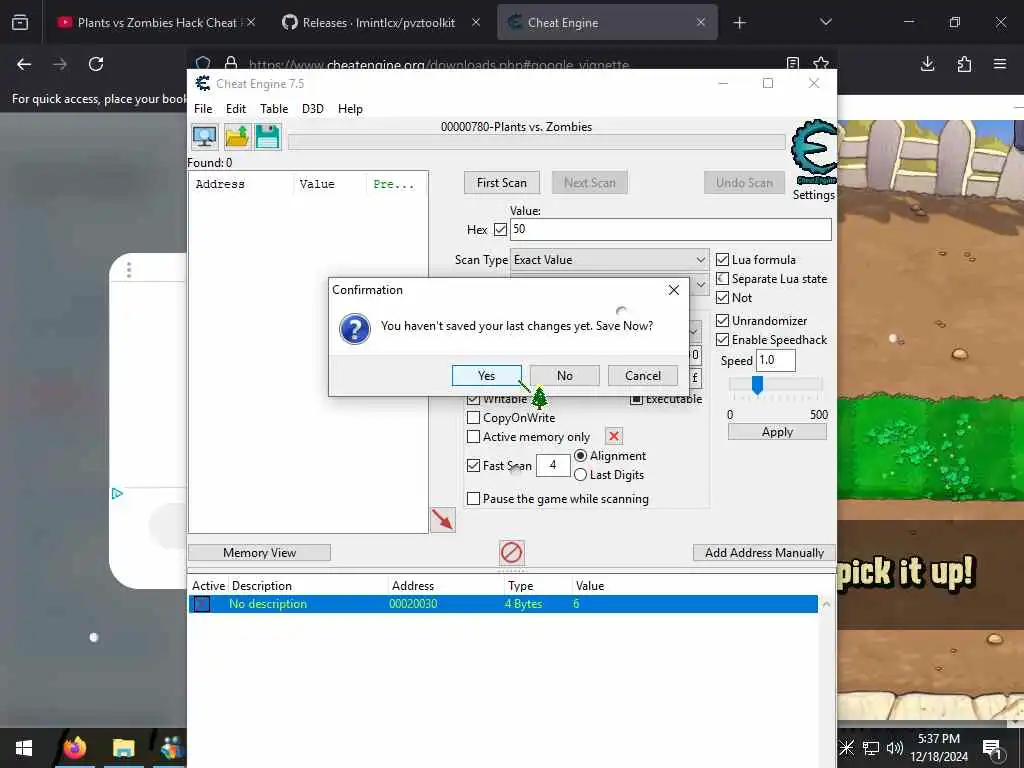Bookmark page with star icon
Screen dimensions: 1024x768
pyautogui.click(x=821, y=63)
